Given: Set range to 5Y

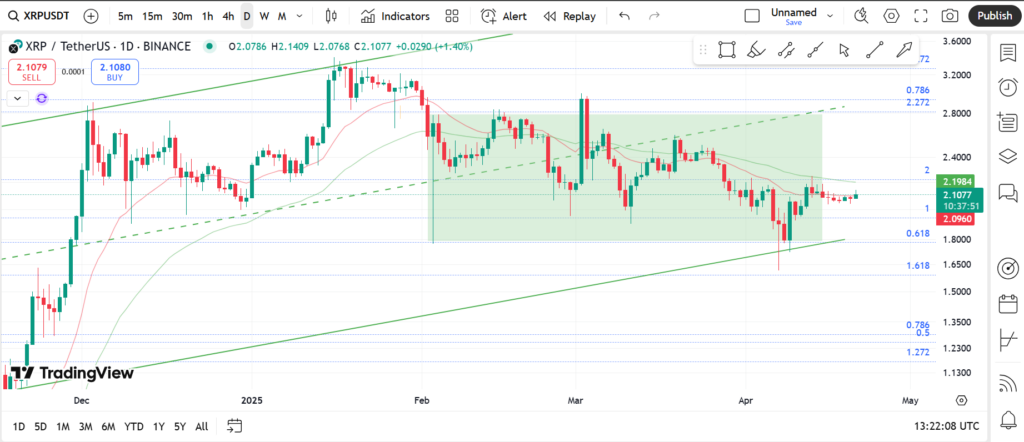Looking at the screenshot, I should coord(180,426).
